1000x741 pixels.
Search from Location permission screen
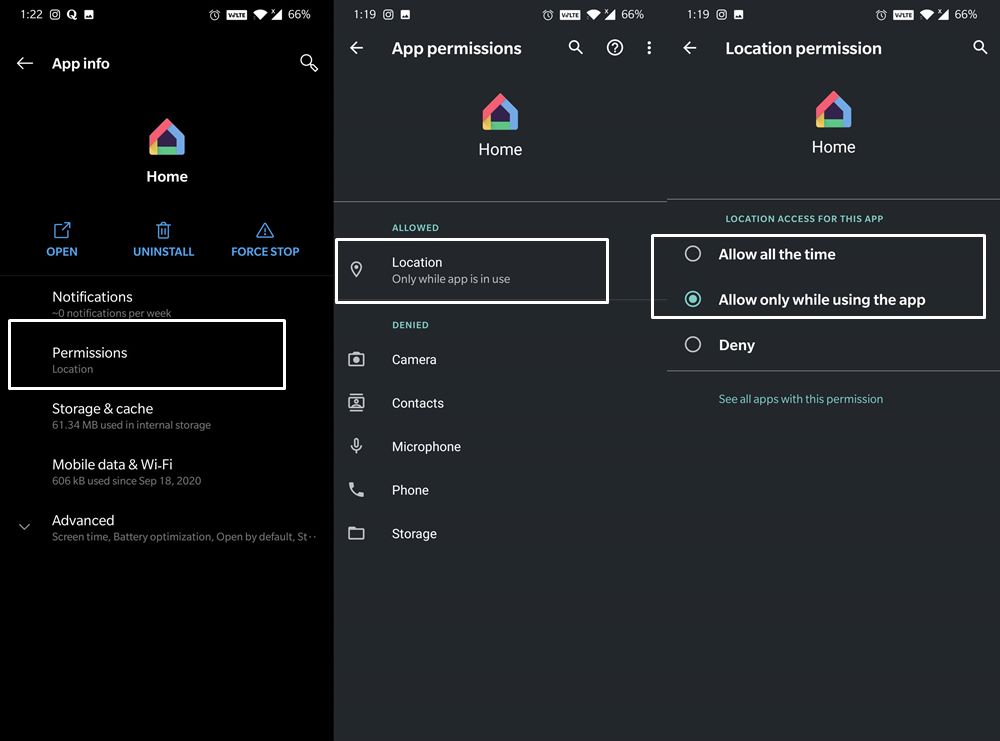point(980,47)
